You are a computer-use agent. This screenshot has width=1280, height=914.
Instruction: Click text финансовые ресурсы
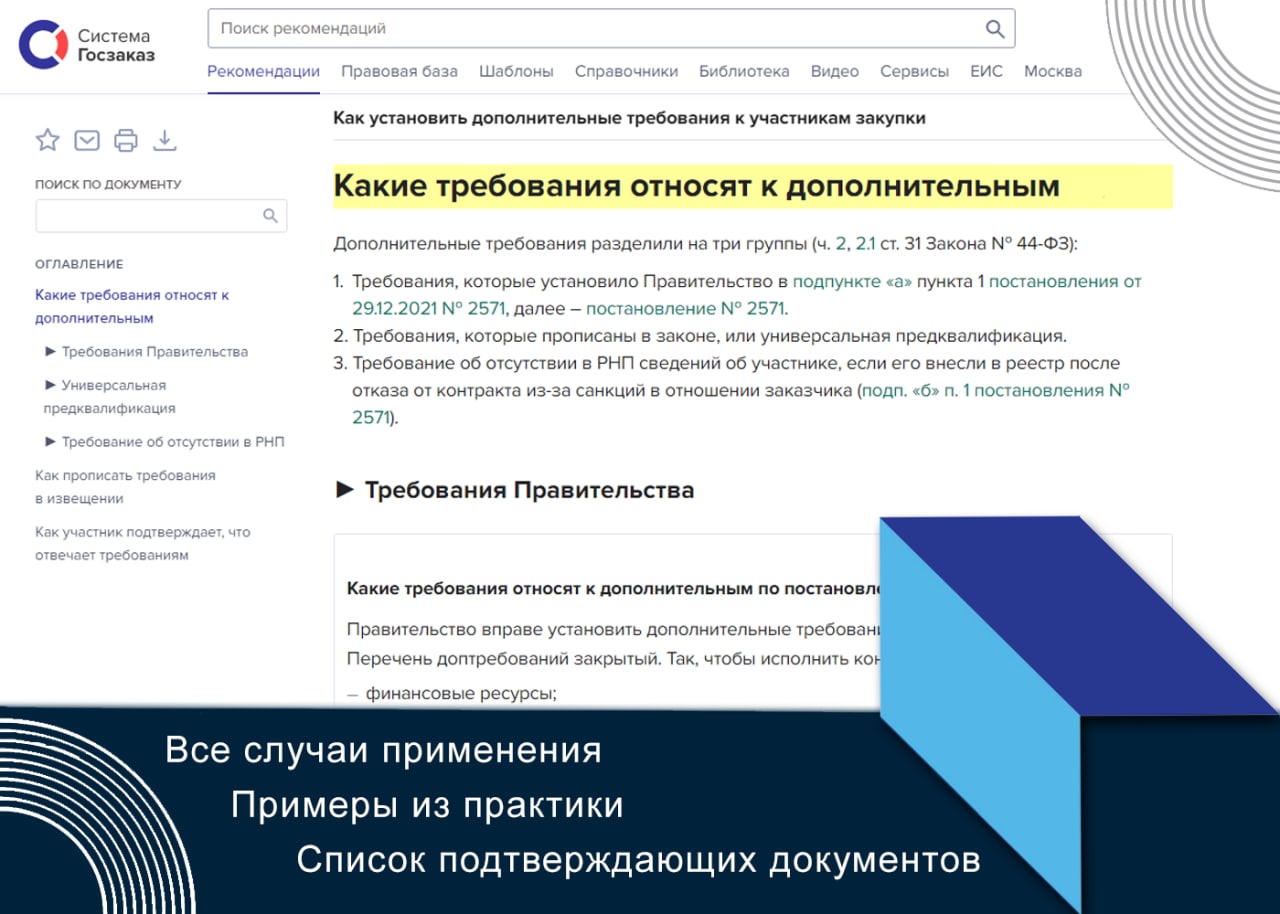pyautogui.click(x=460, y=694)
